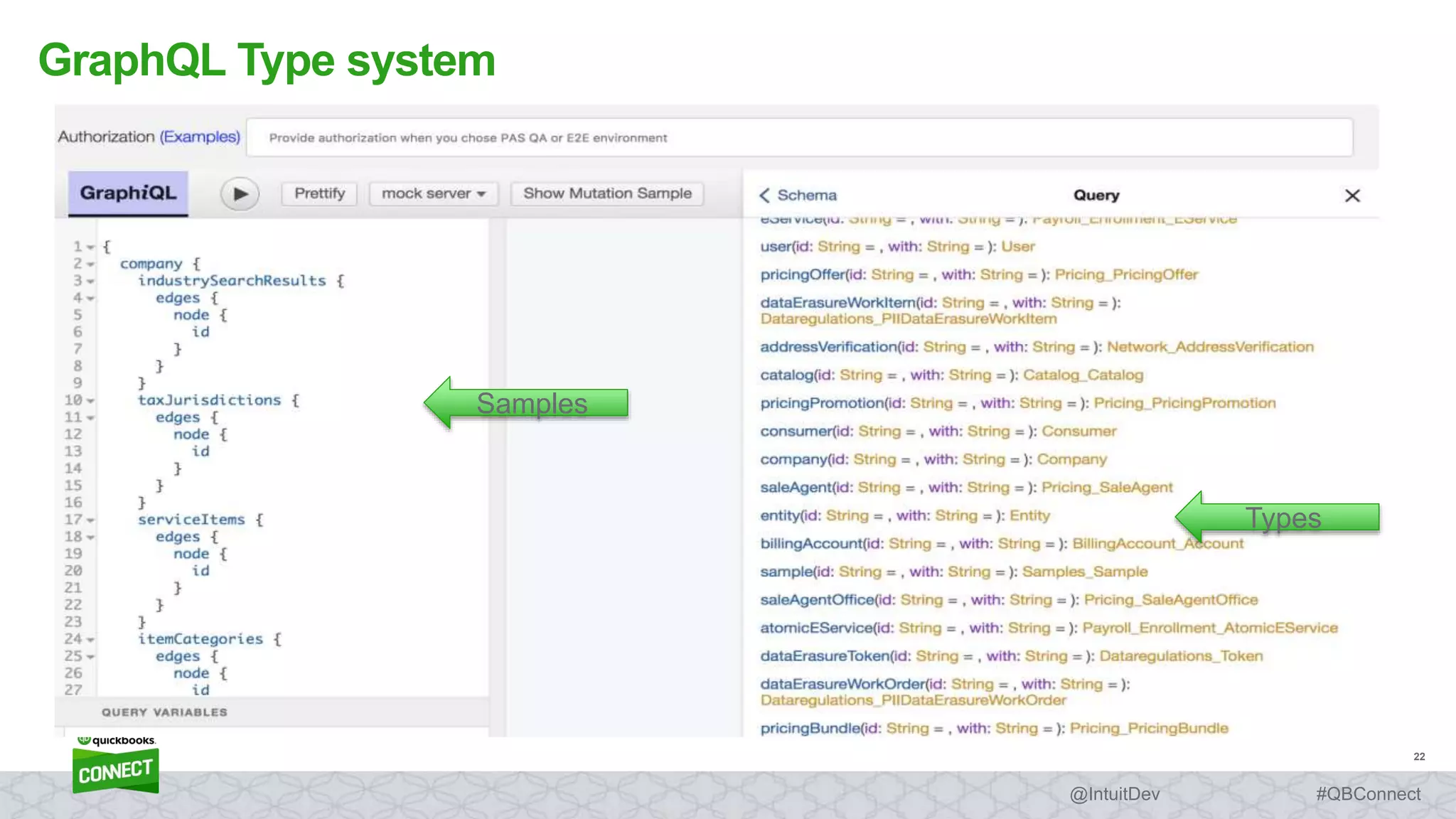Open Pricing_PricingPromotion type link

[1184, 403]
